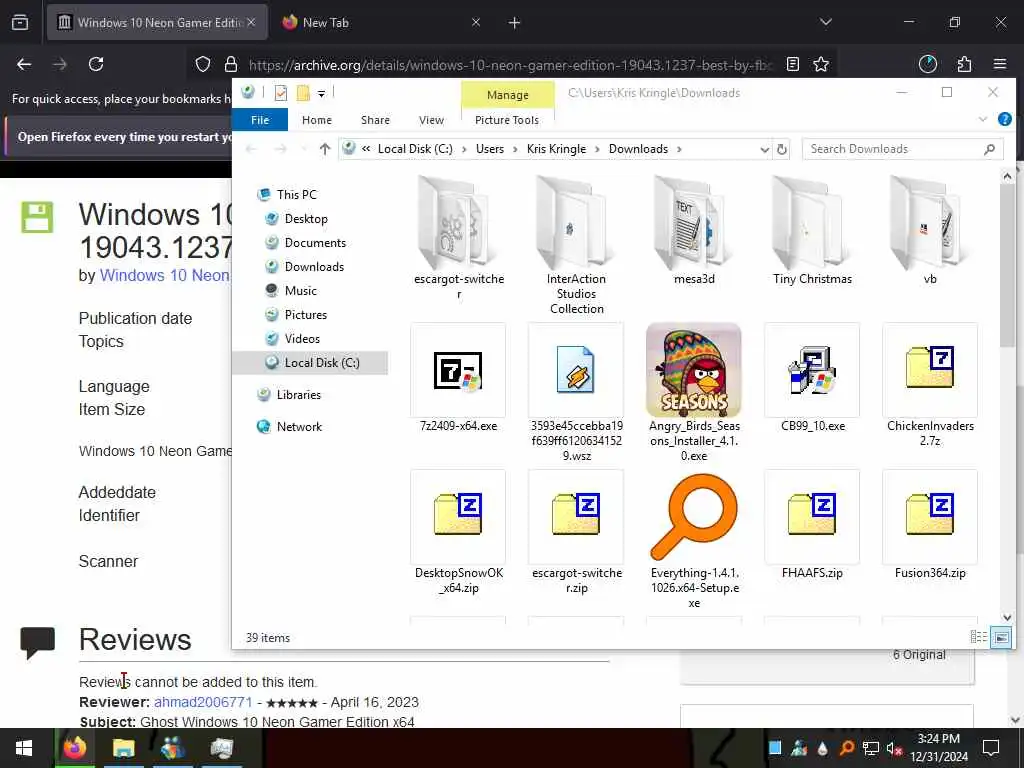
Task: Switch to the New Tab browser tab
Action: pyautogui.click(x=381, y=22)
